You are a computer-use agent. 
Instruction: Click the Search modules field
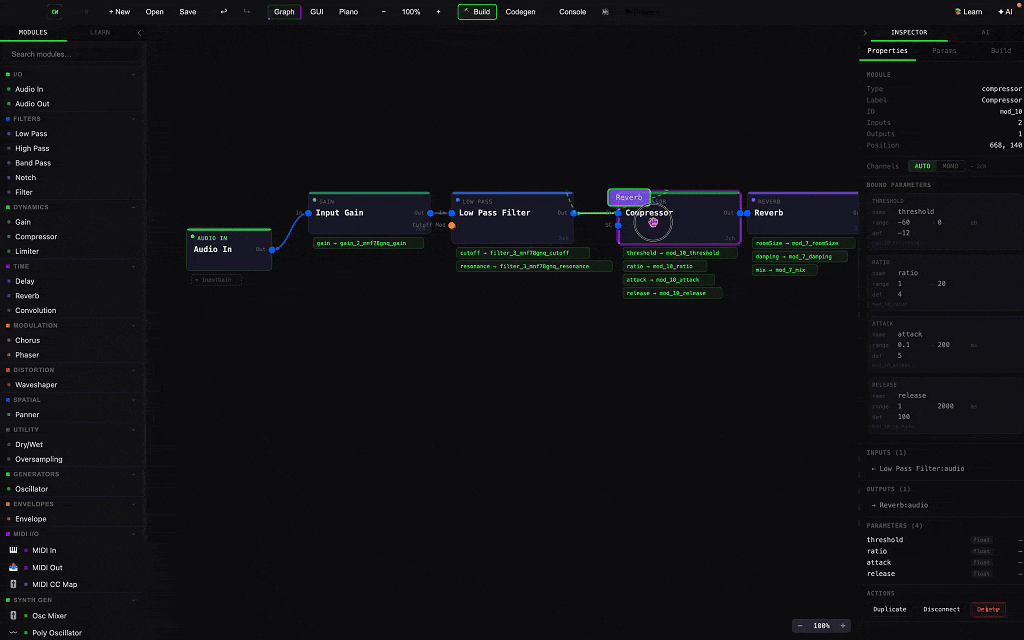(70, 52)
